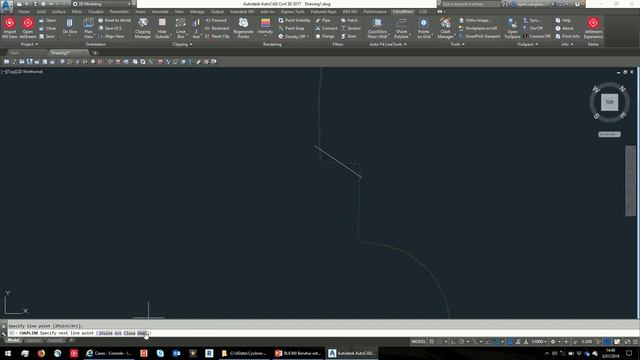Open the Plan View tool
640x360 pixels.
point(88,28)
